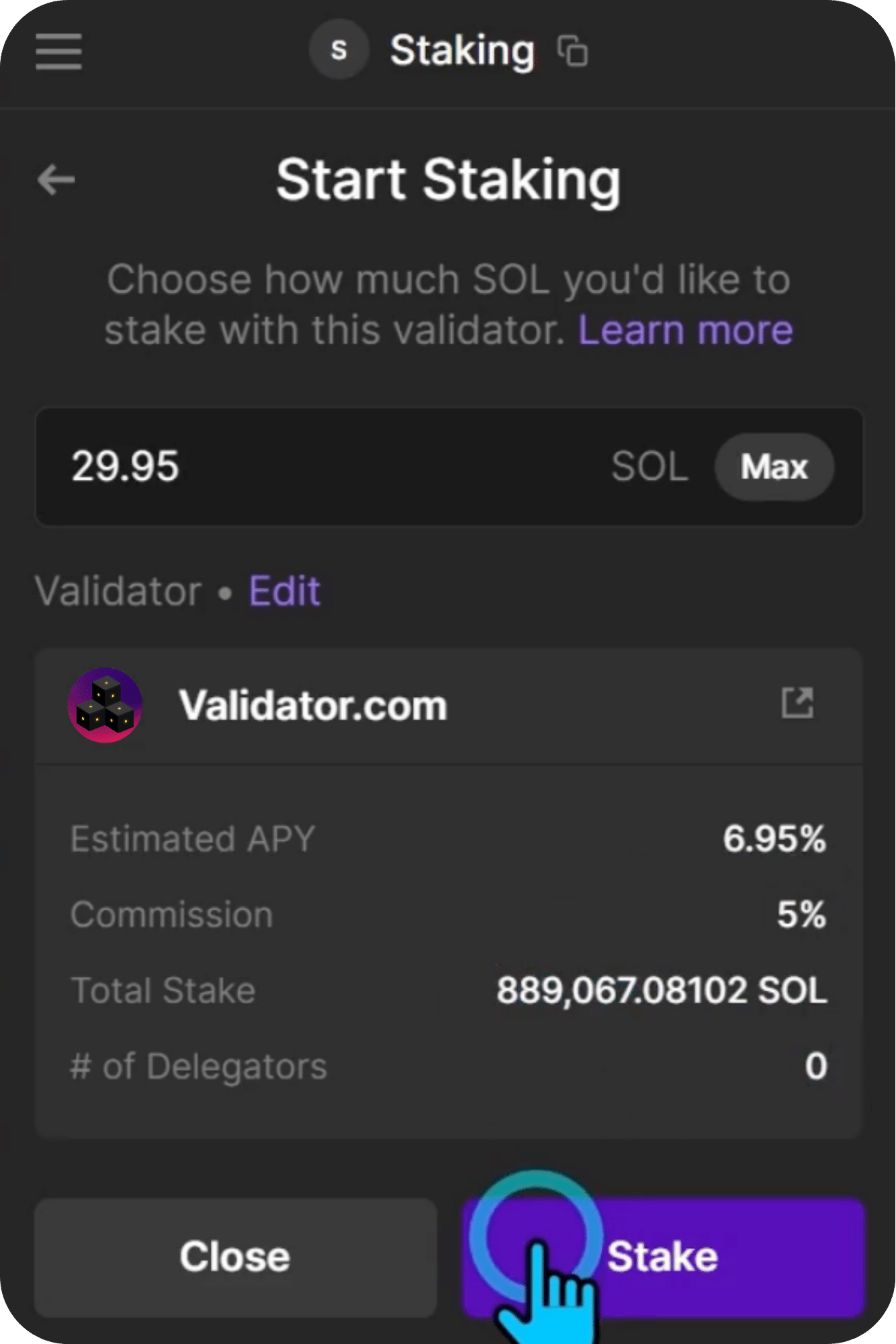Open Validator.com in external link
Viewport: 896px width, 1344px height.
point(797,704)
